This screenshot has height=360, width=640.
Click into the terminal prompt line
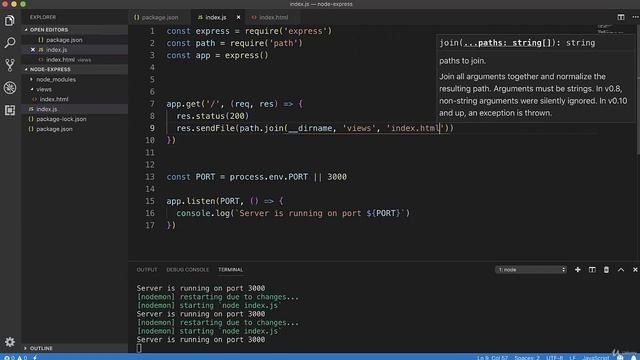click(x=139, y=348)
